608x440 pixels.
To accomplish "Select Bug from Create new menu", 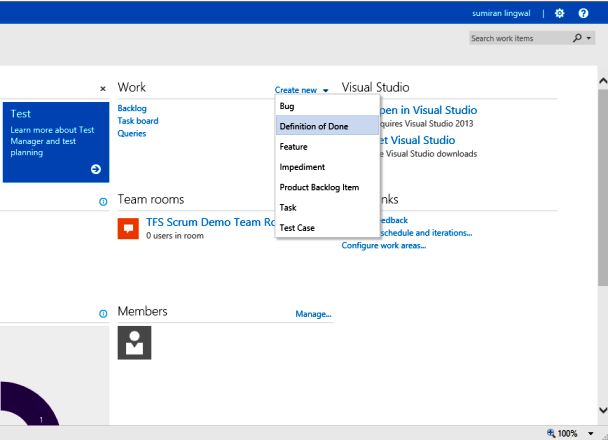I will [x=327, y=106].
